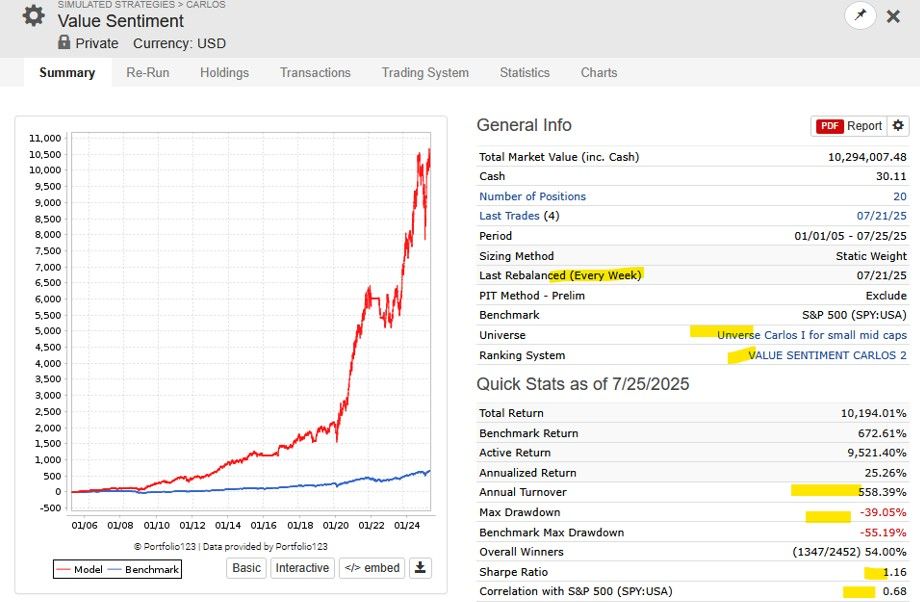
Task: Click the embed chart button
Action: pos(374,568)
